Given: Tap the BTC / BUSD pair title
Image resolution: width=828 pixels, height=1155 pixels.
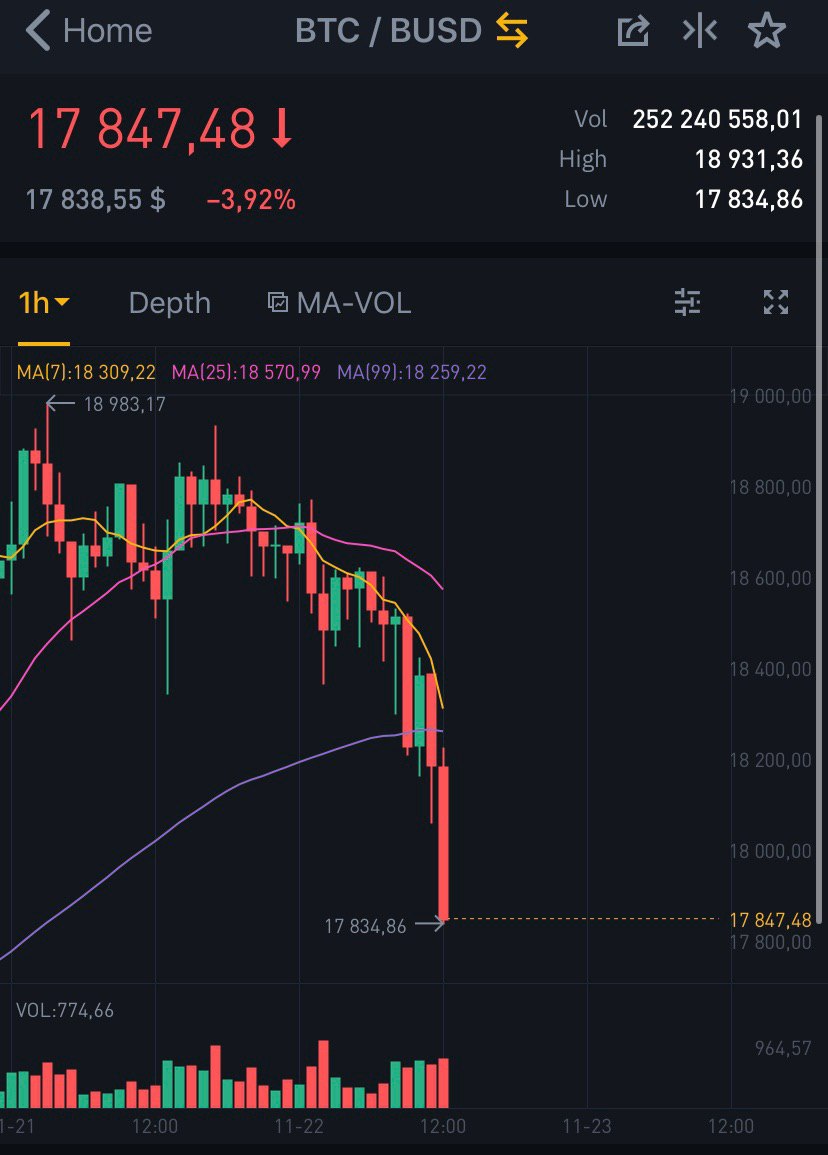Looking at the screenshot, I should click(388, 31).
